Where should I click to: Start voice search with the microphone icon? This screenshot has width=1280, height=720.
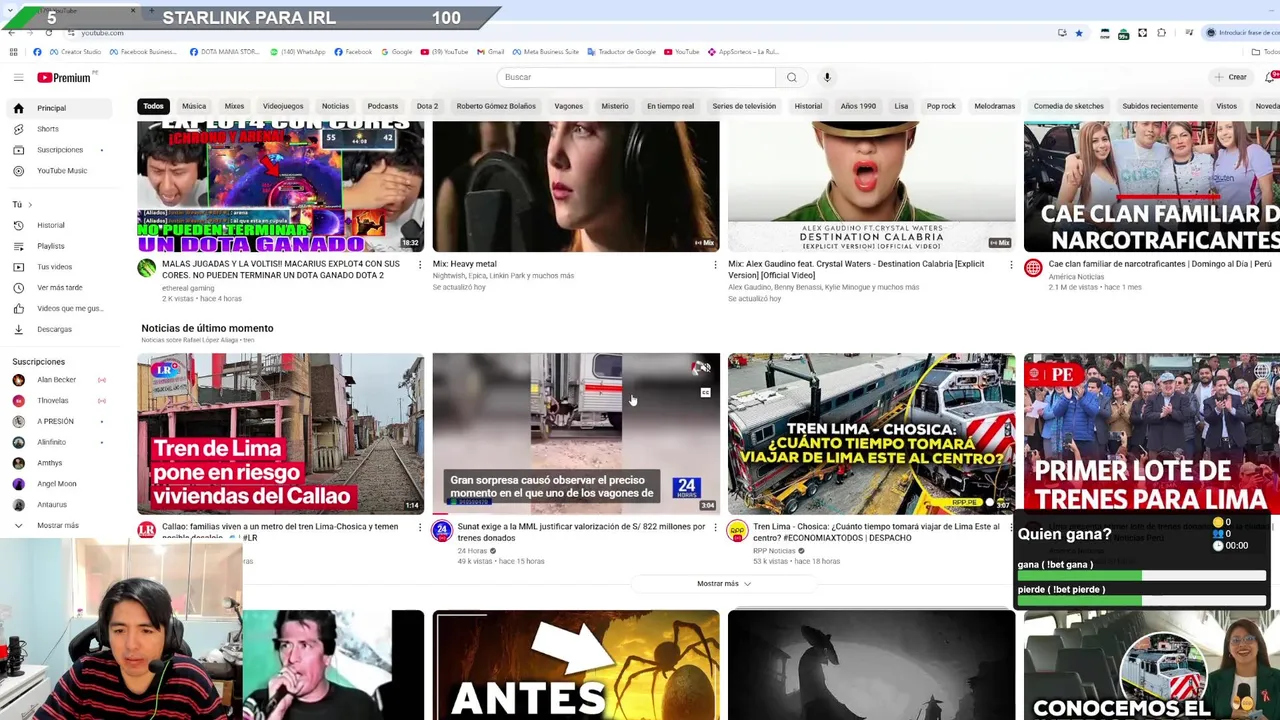pyautogui.click(x=827, y=77)
